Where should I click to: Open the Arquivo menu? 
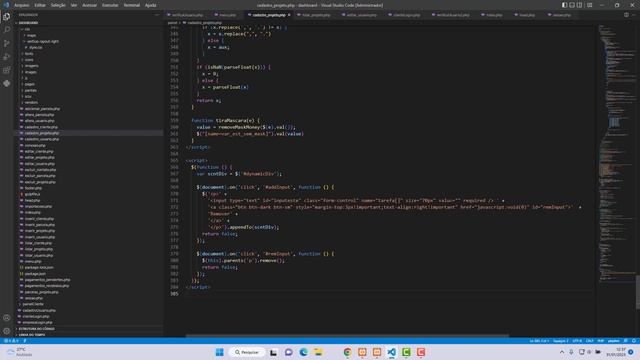pos(22,5)
